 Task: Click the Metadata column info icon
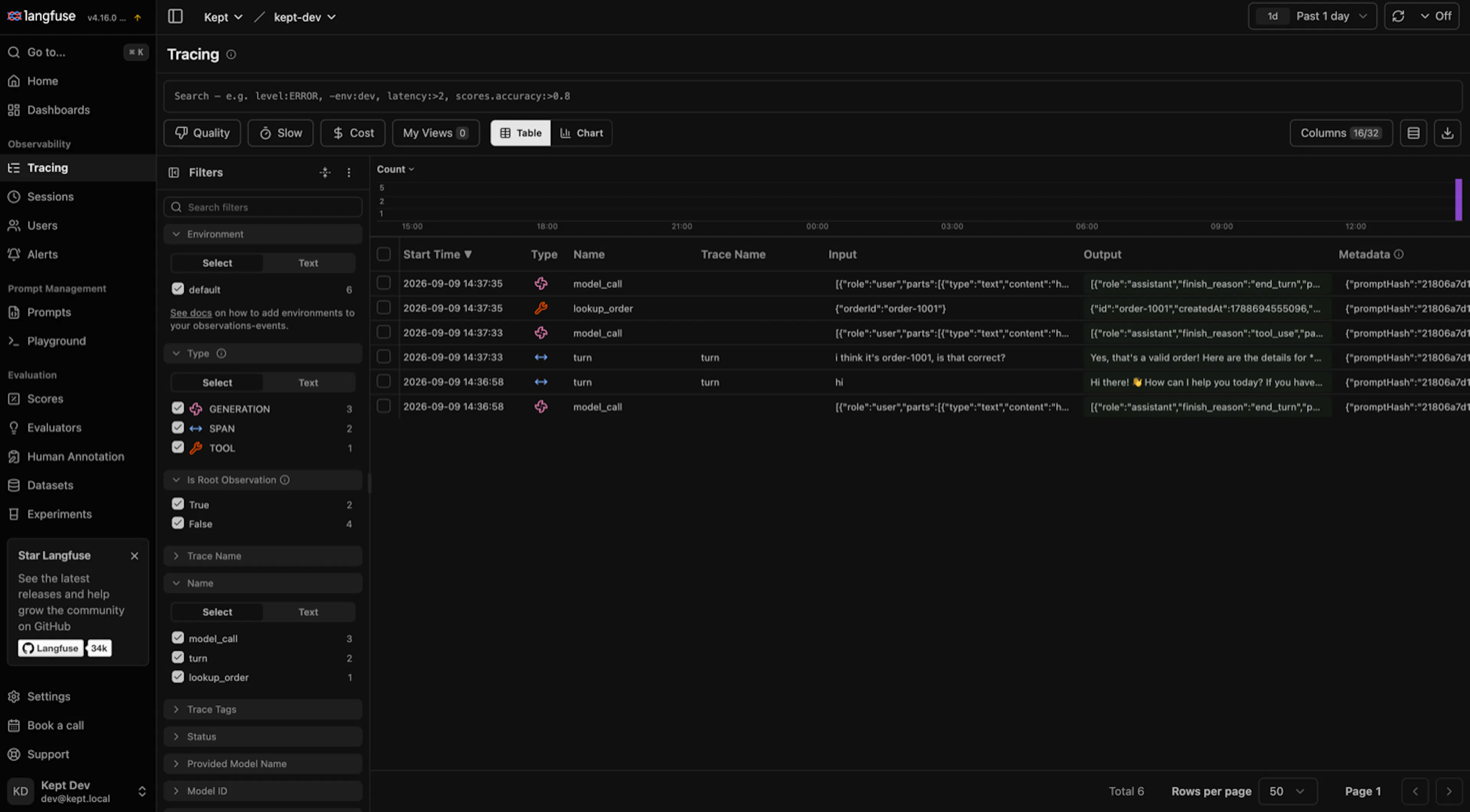coord(1399,254)
